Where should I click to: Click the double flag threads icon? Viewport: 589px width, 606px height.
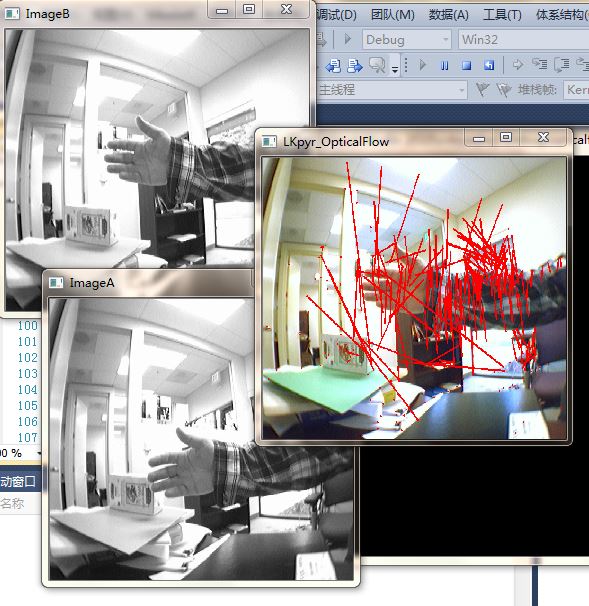[x=504, y=90]
